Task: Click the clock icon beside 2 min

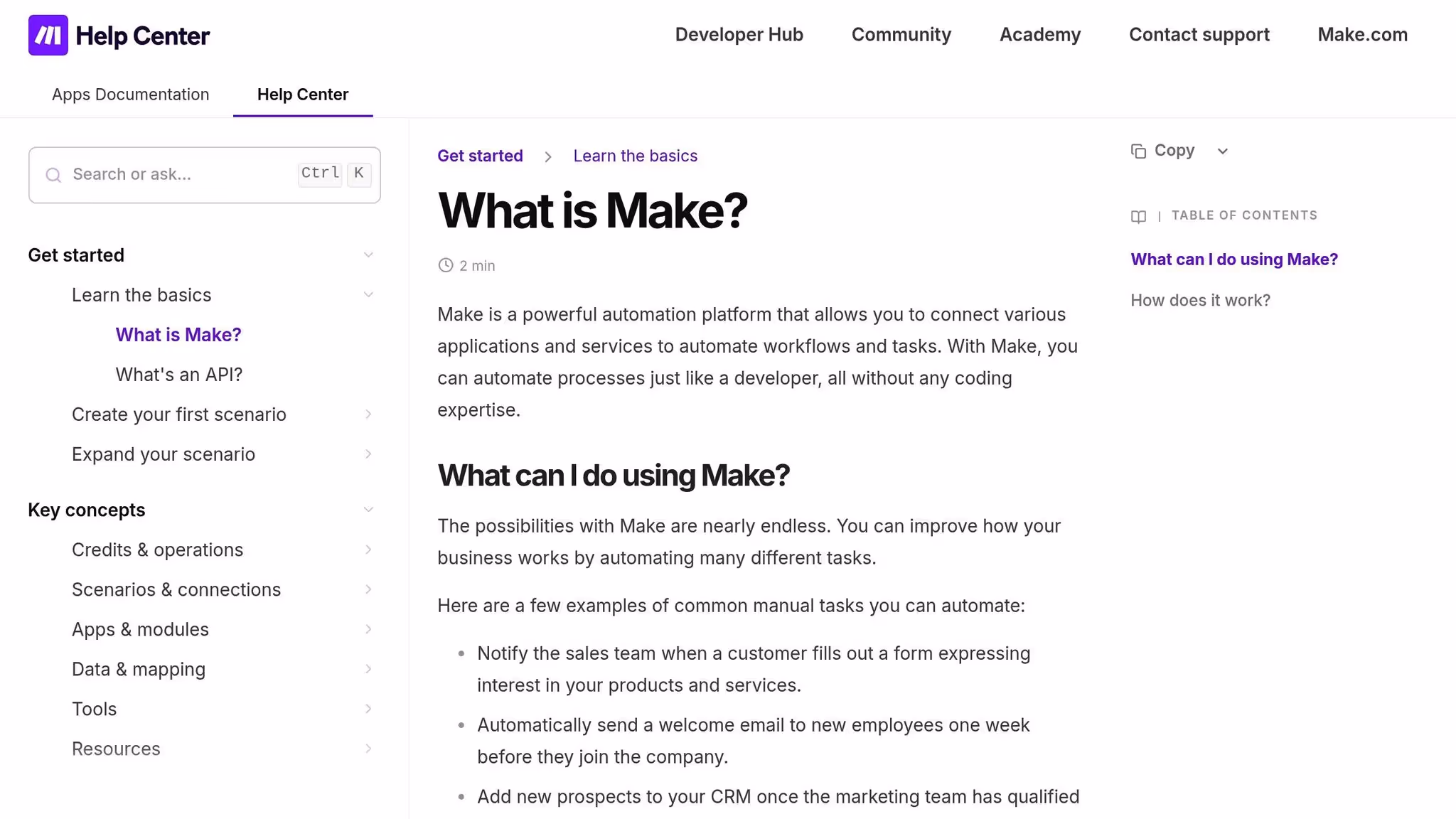Action: point(446,264)
